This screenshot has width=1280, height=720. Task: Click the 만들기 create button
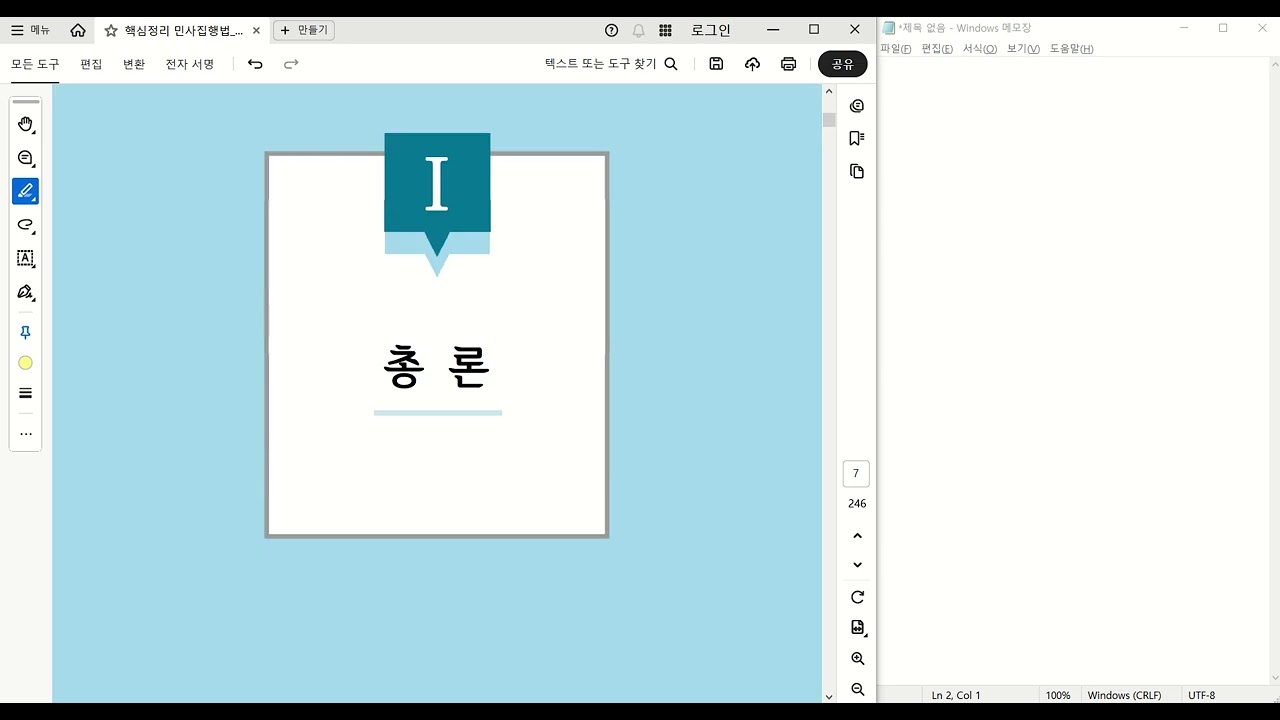pos(304,30)
